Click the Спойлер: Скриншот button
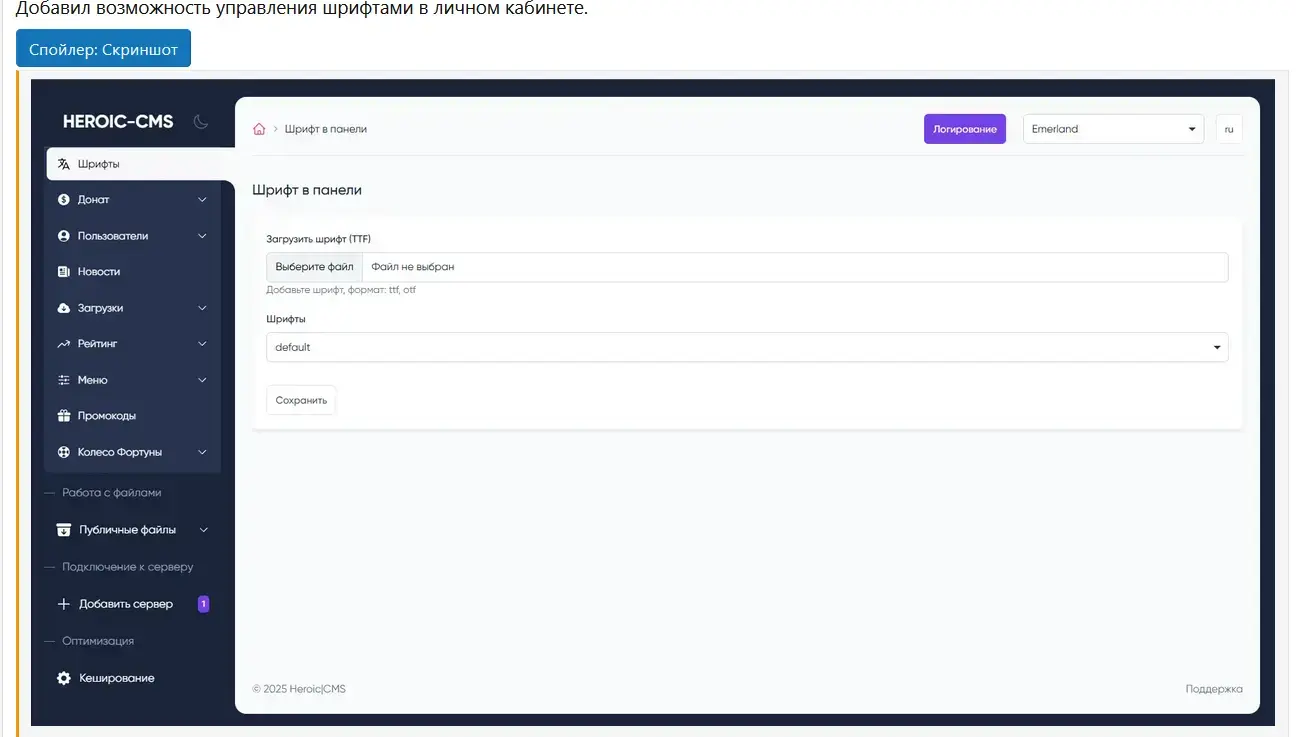 (x=103, y=49)
